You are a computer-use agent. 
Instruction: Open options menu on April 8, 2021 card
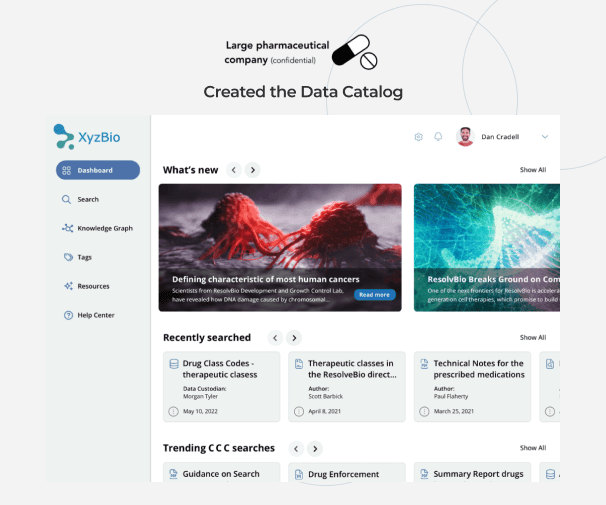pyautogui.click(x=299, y=411)
